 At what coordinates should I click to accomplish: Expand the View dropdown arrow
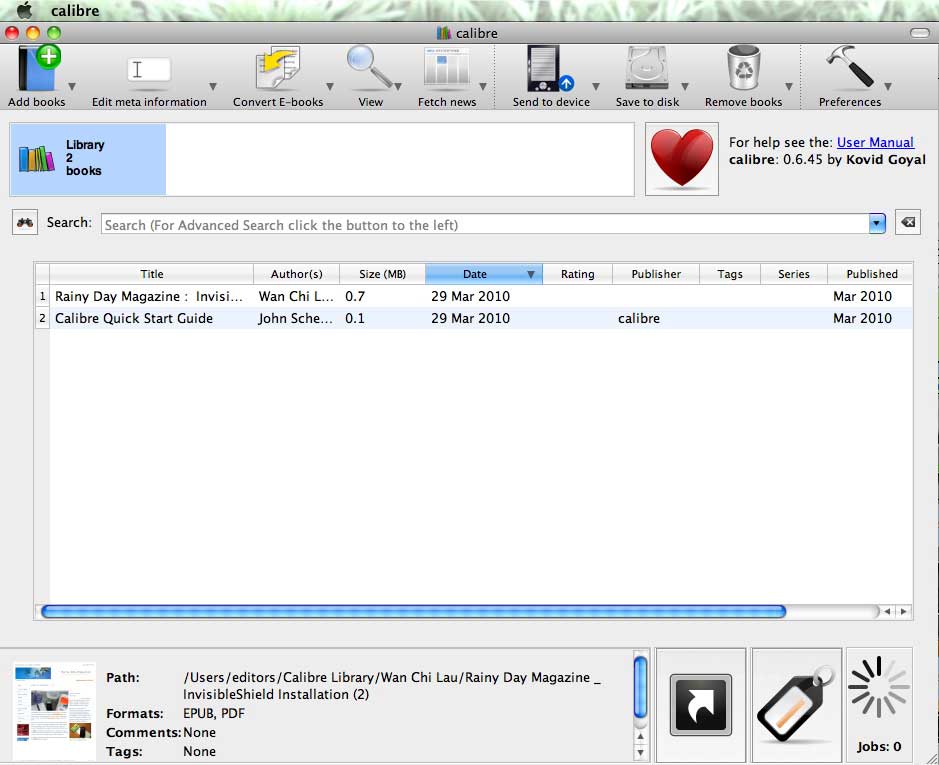coord(398,86)
